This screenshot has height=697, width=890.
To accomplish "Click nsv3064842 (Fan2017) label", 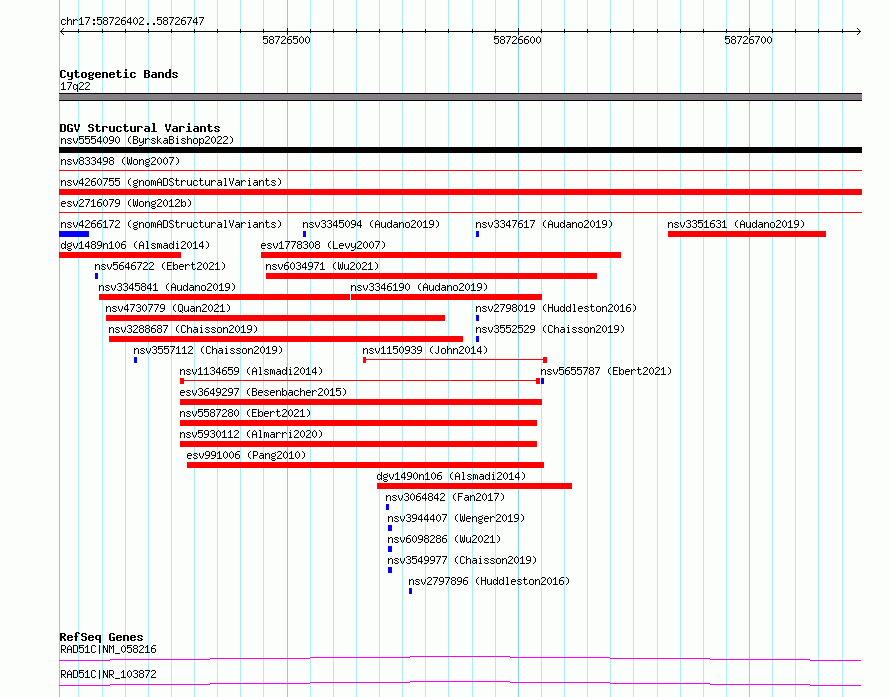I will [446, 497].
